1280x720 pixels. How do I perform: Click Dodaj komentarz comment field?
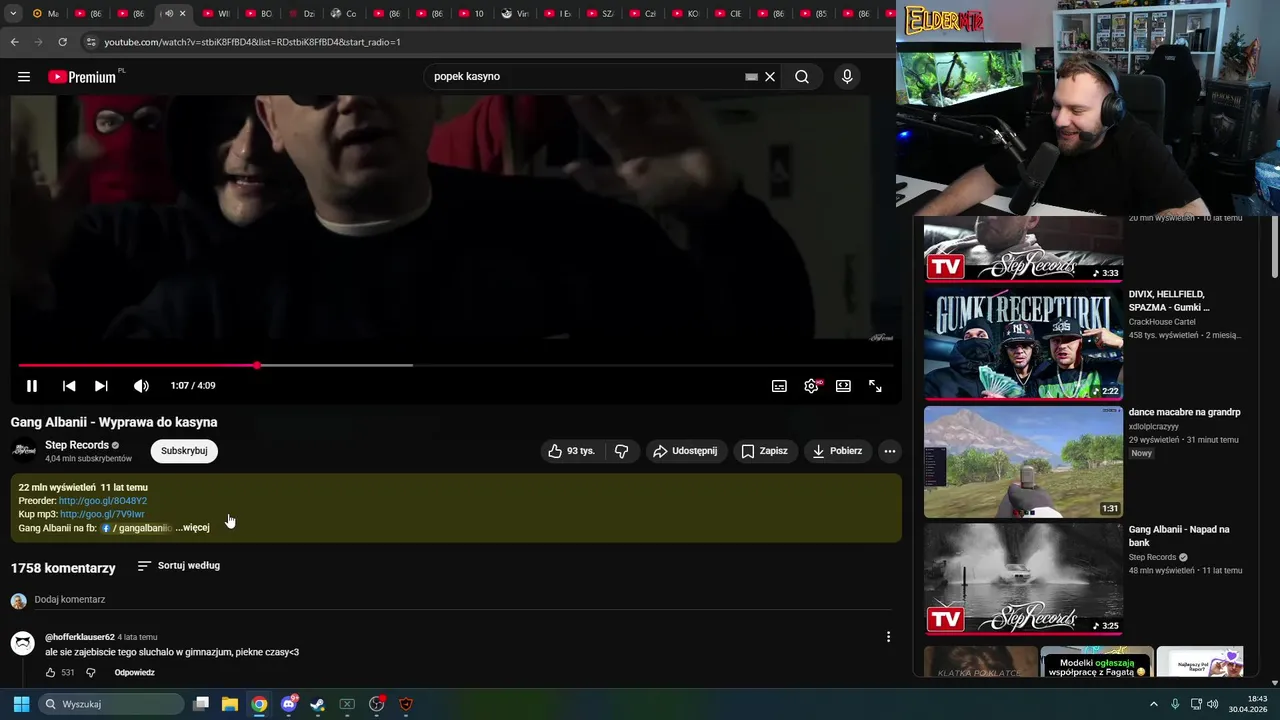463,600
